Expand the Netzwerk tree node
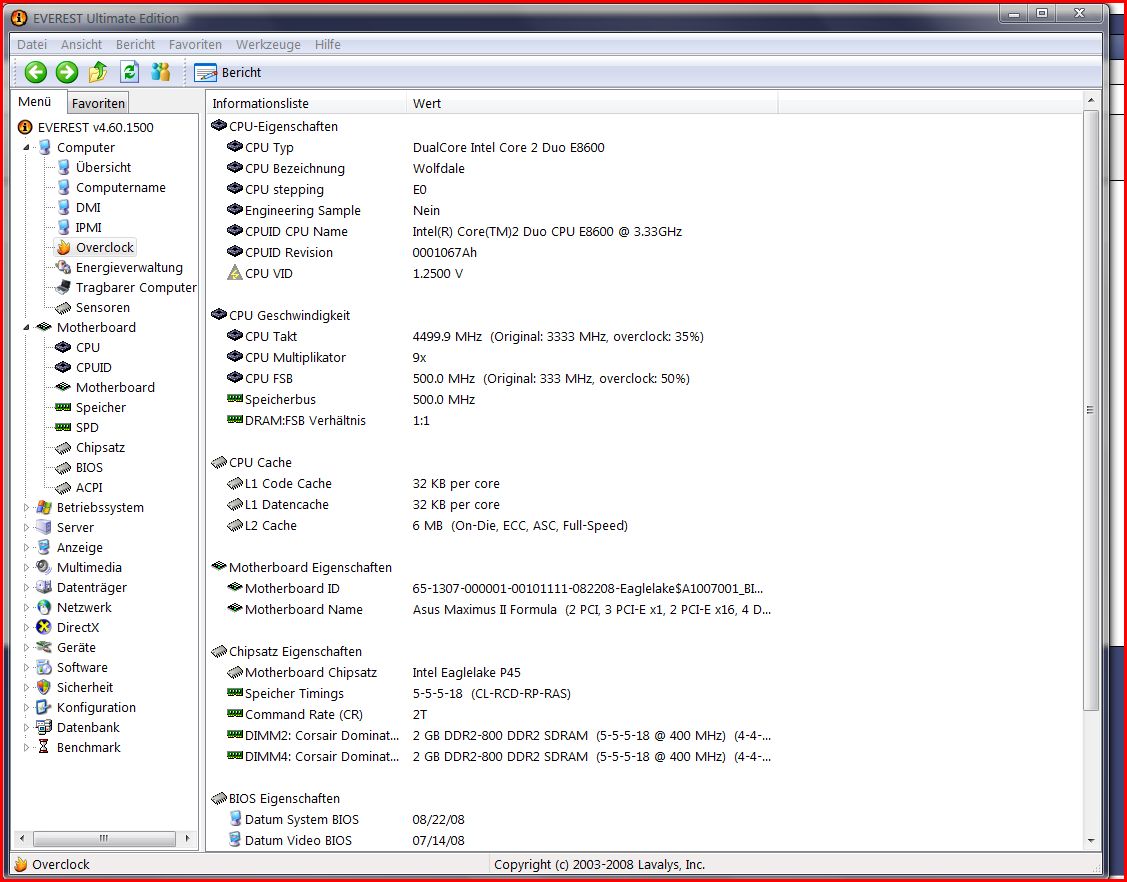Image resolution: width=1127 pixels, height=882 pixels. [27, 608]
